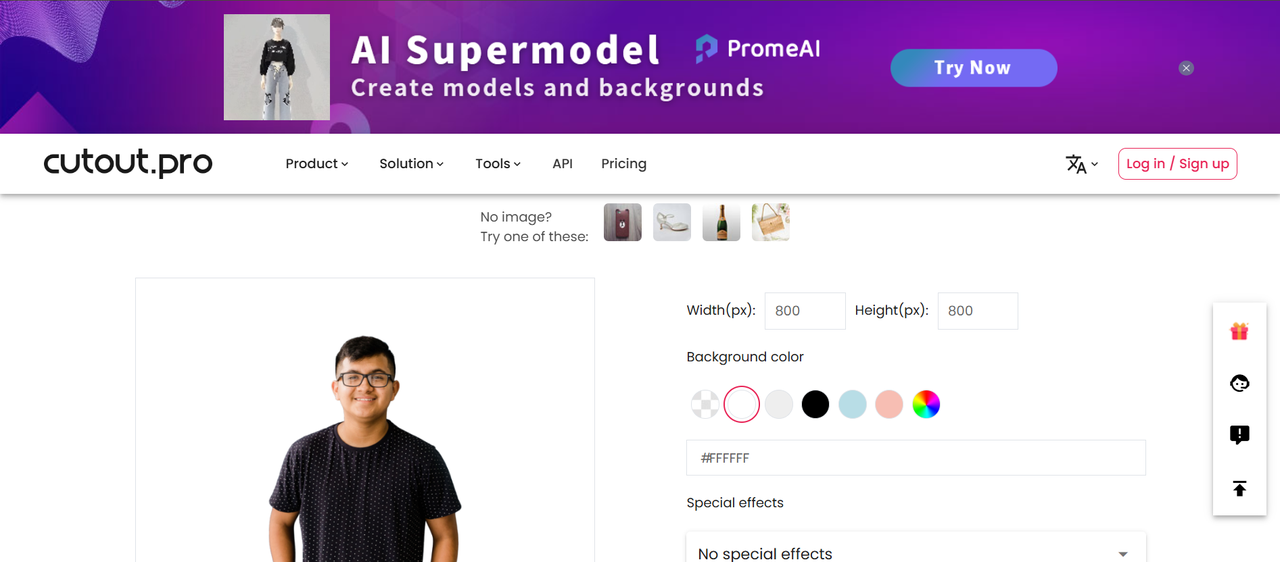Image resolution: width=1280 pixels, height=562 pixels.
Task: Click the feedback exclamation icon
Action: (1239, 435)
